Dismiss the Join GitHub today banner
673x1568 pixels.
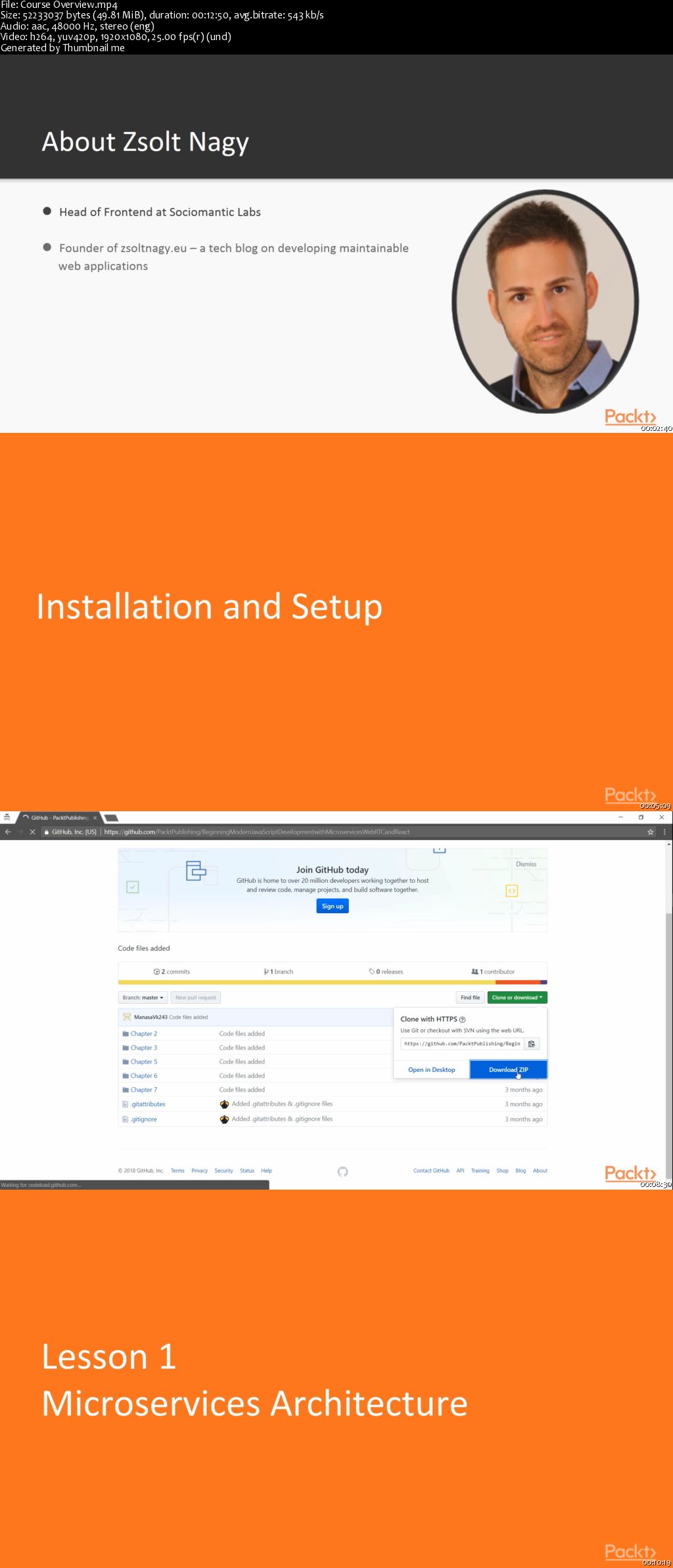pos(526,864)
